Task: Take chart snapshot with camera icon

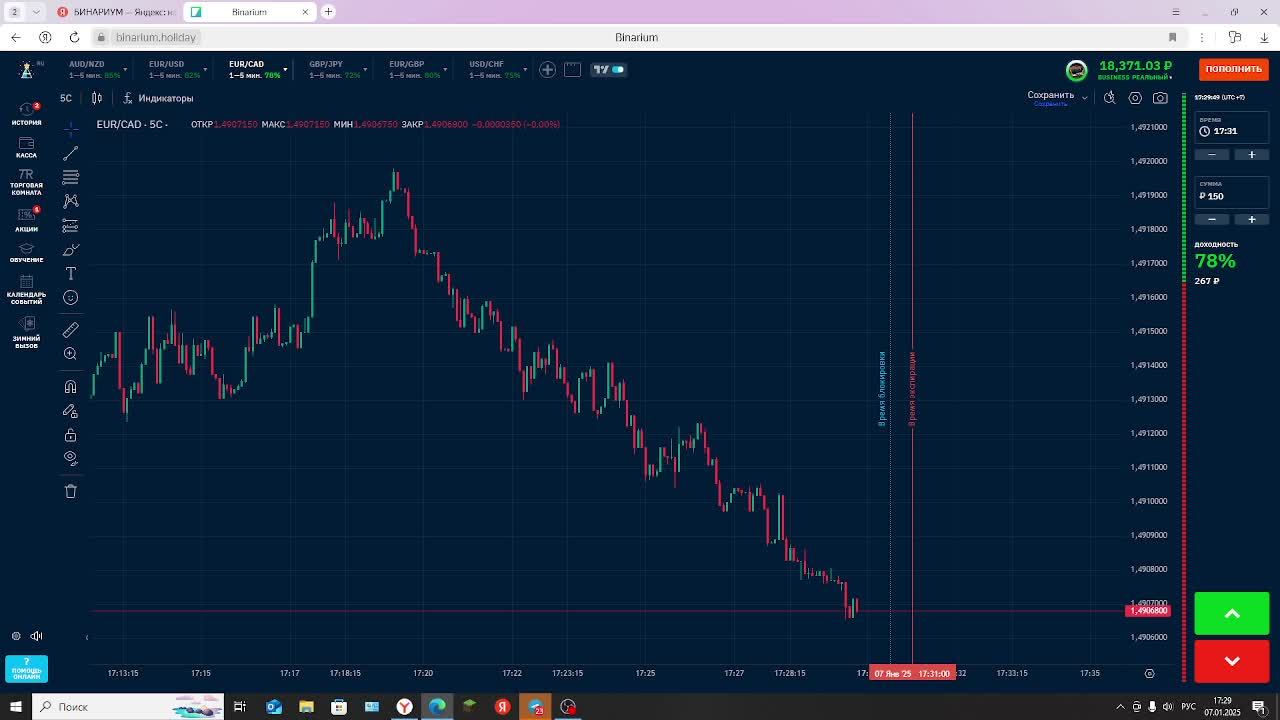Action: click(x=1160, y=98)
